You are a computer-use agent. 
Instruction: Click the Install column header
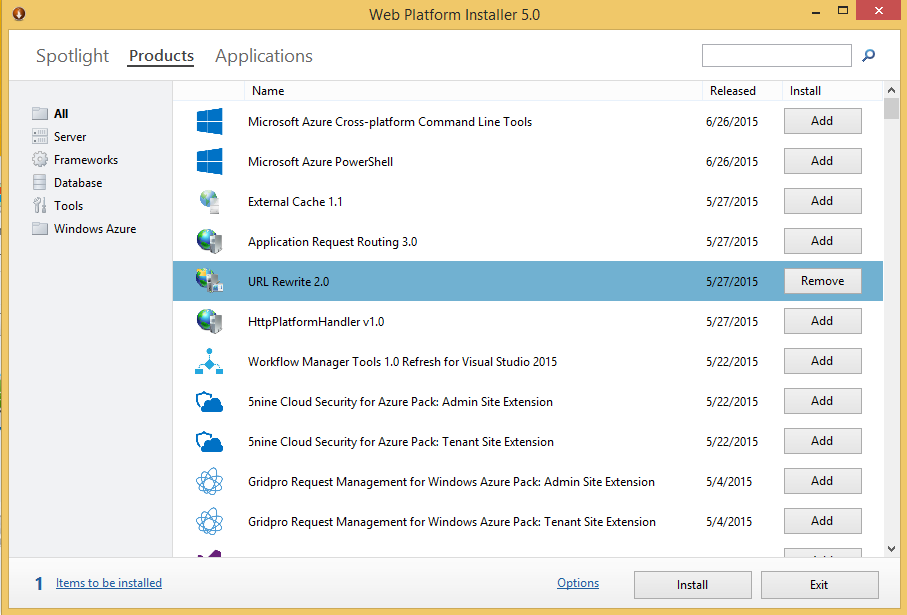832,91
